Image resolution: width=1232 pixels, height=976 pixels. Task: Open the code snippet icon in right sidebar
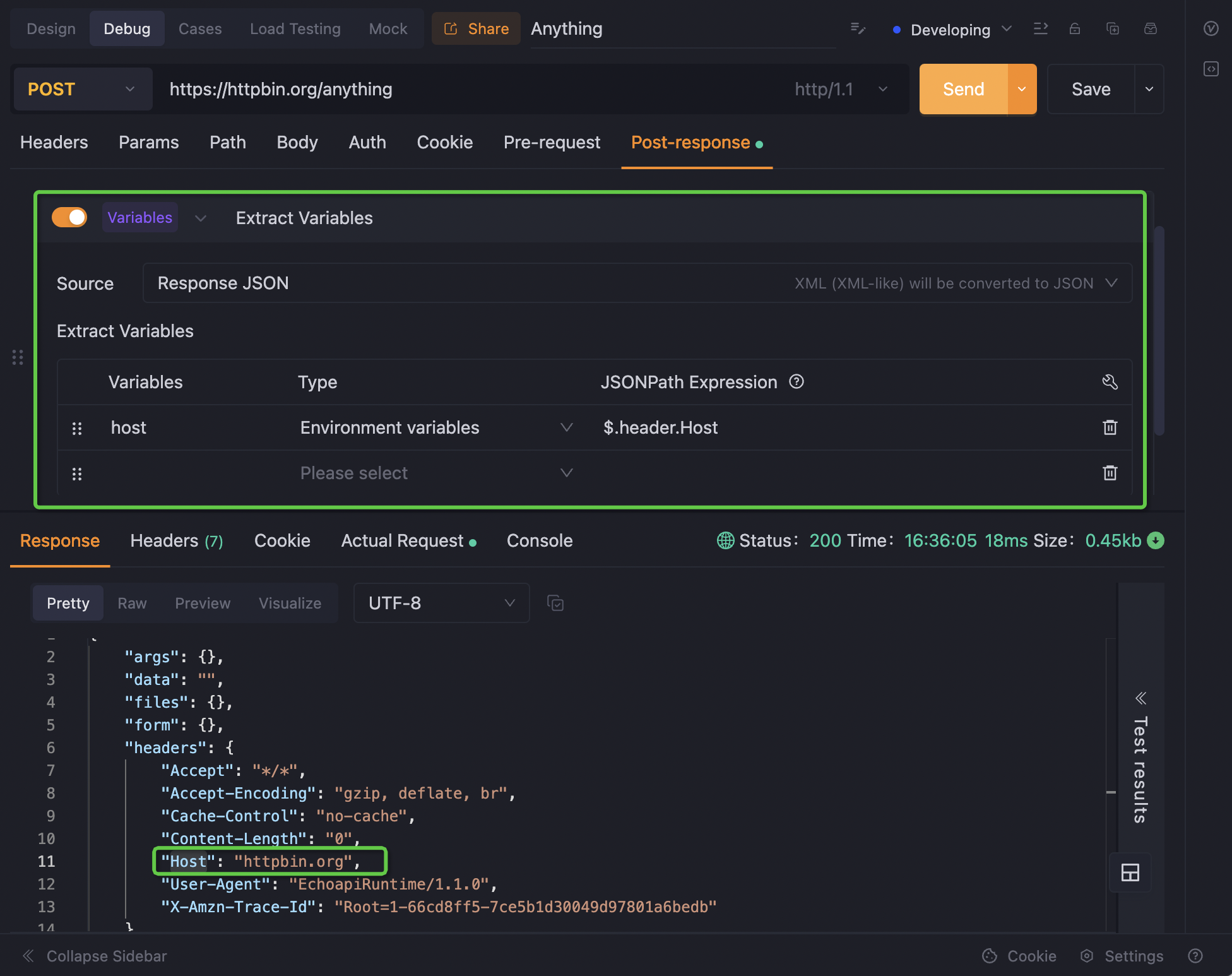[x=1211, y=69]
